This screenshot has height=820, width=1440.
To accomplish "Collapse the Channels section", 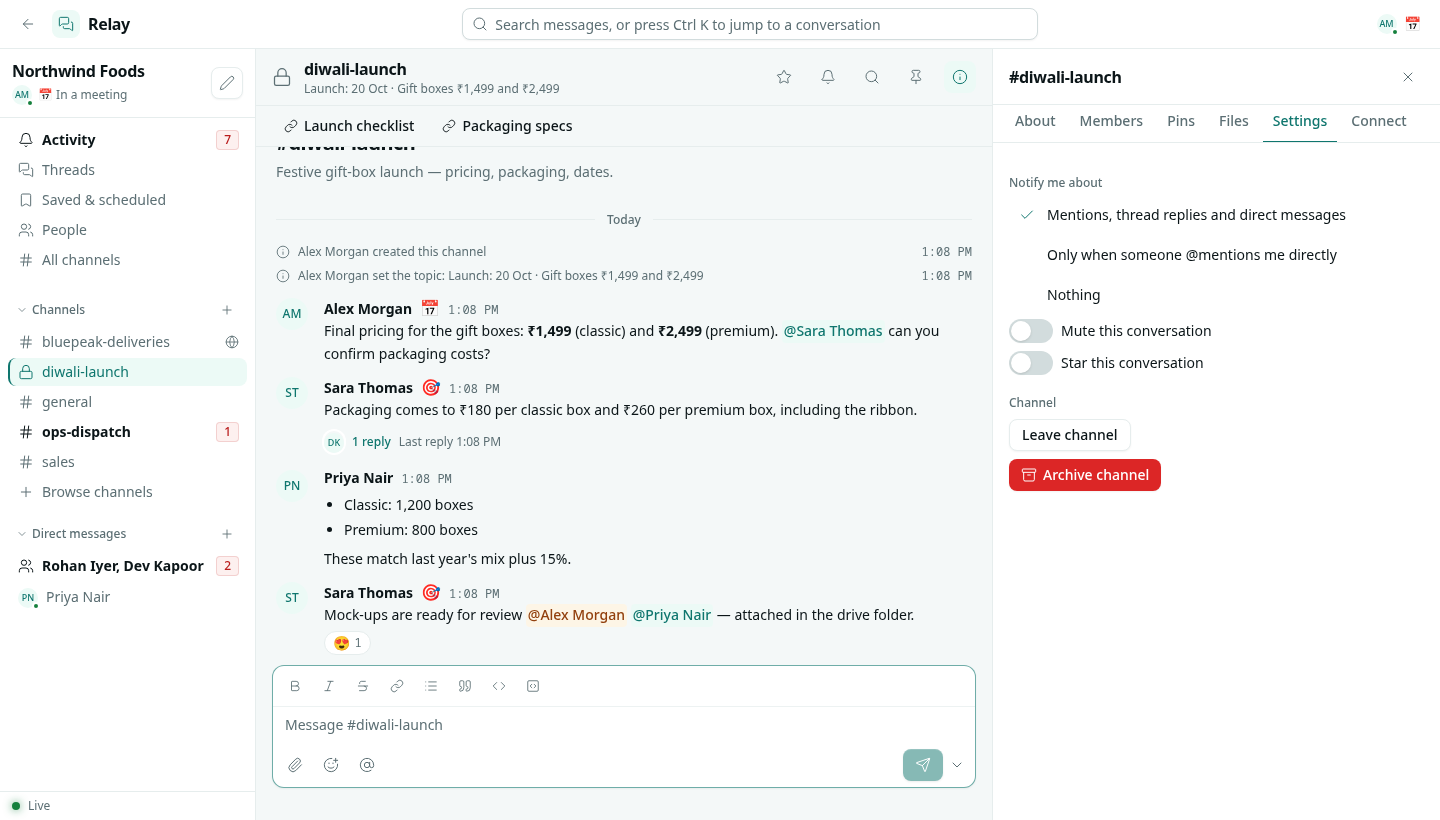I will pyautogui.click(x=52, y=310).
